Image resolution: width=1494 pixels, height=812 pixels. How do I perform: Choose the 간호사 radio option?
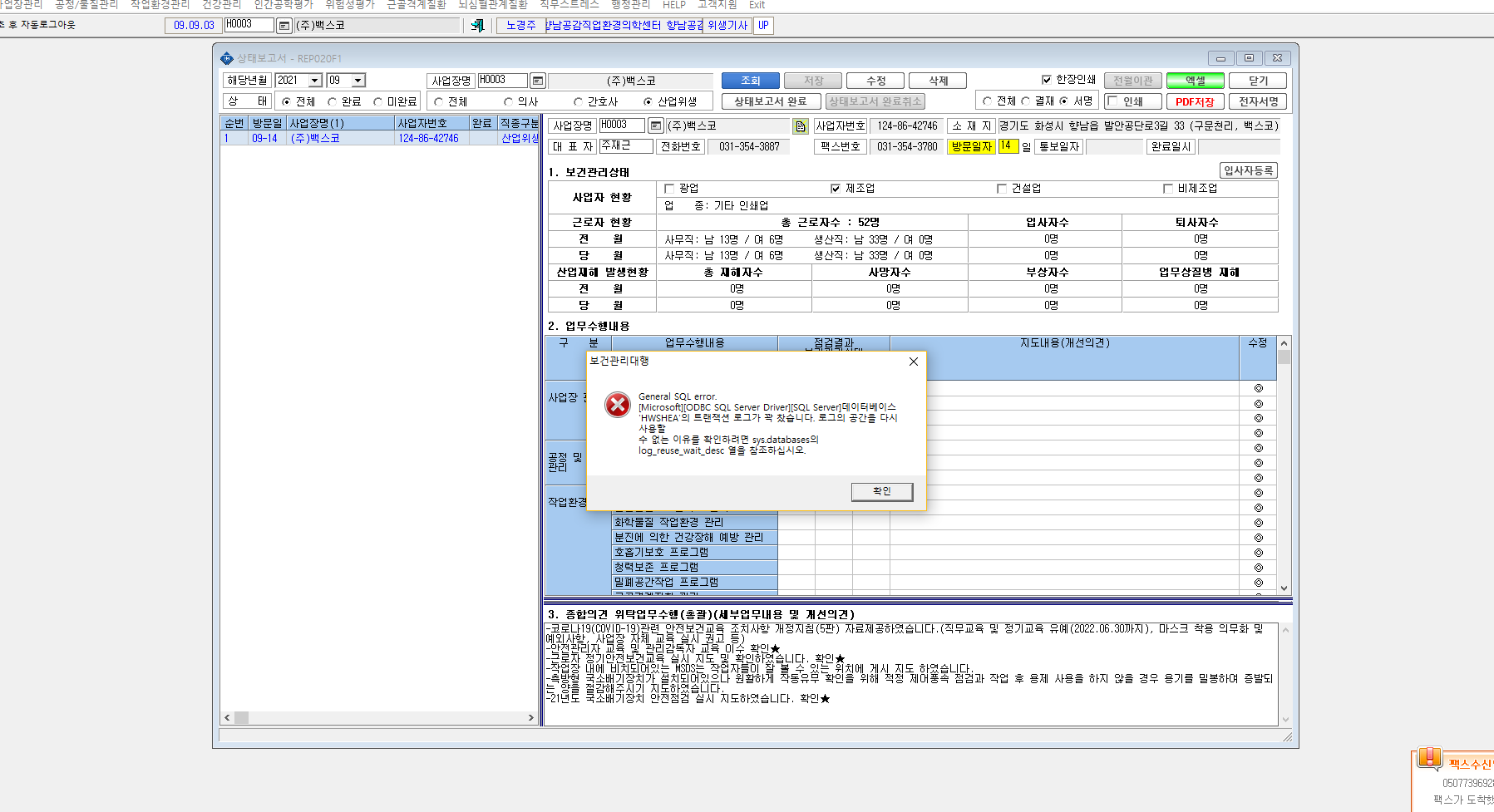tap(578, 101)
